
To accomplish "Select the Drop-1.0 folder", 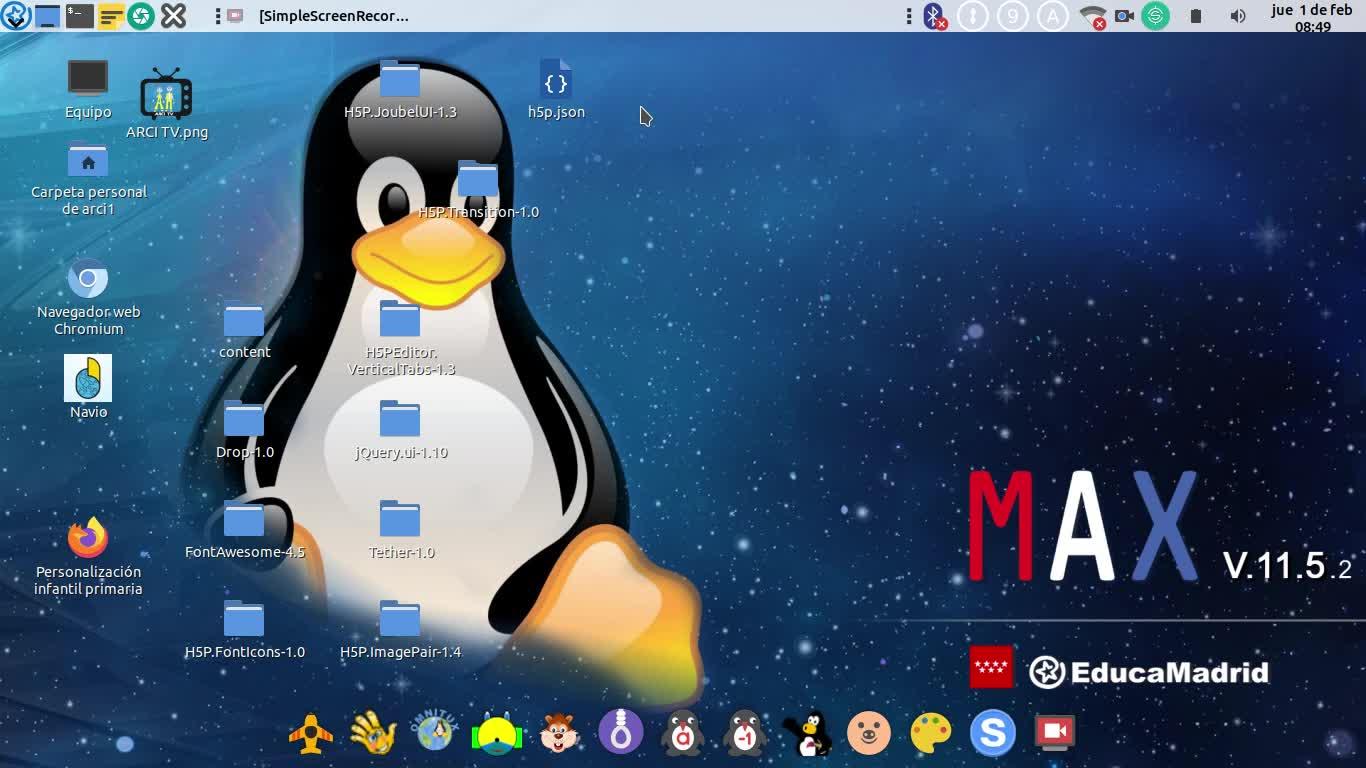I will click(x=244, y=430).
